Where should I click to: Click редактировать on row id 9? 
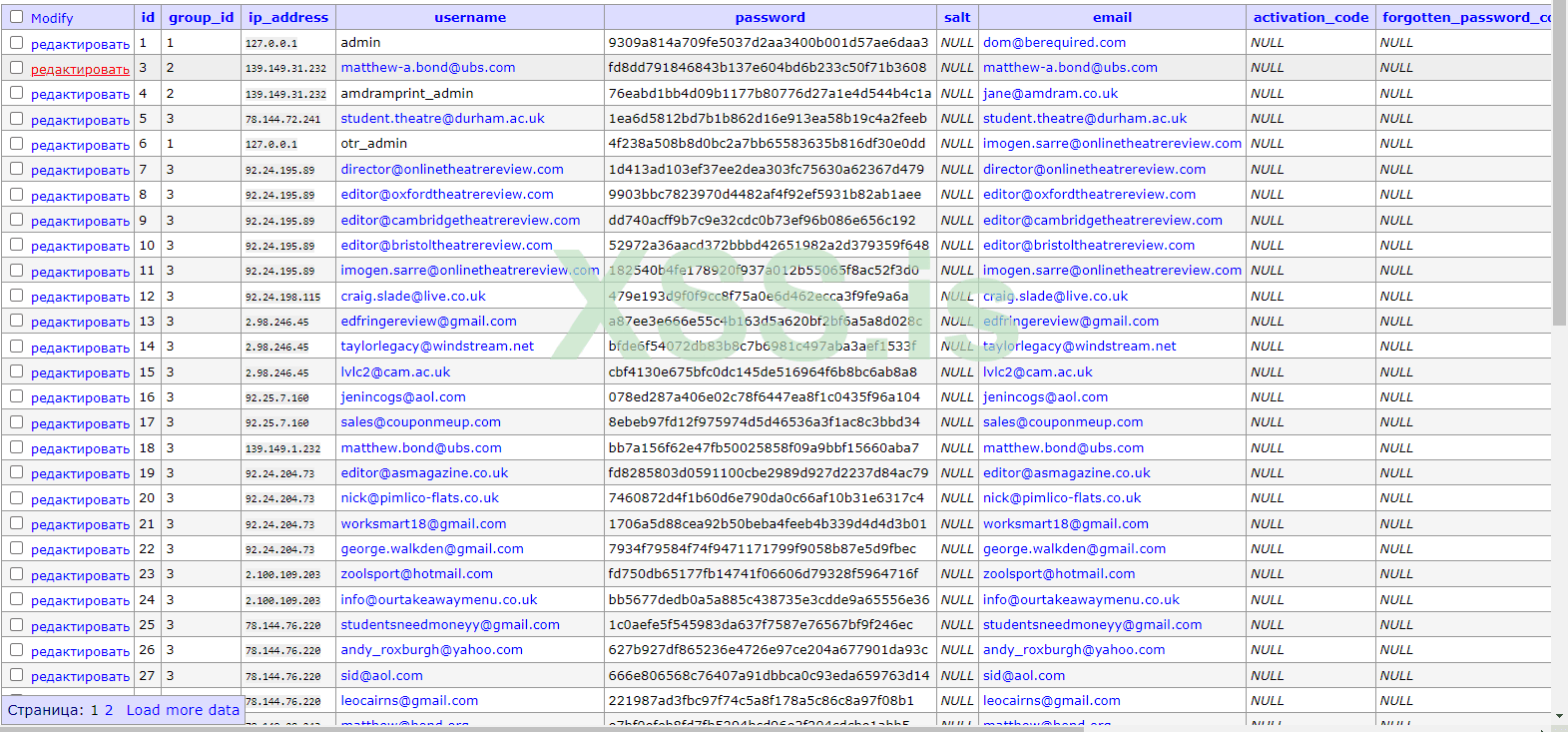pos(80,221)
